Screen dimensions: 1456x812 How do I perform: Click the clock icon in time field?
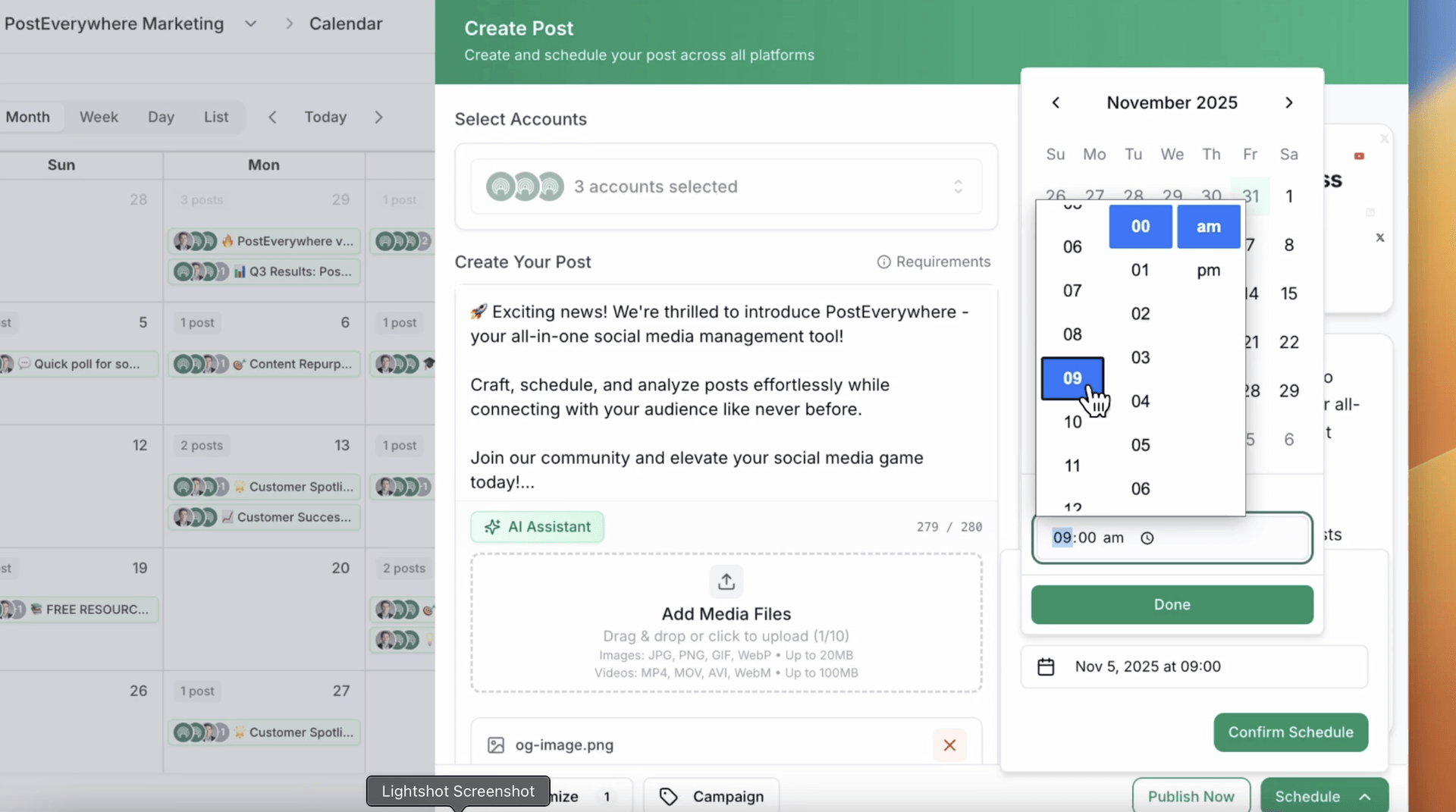click(x=1147, y=538)
